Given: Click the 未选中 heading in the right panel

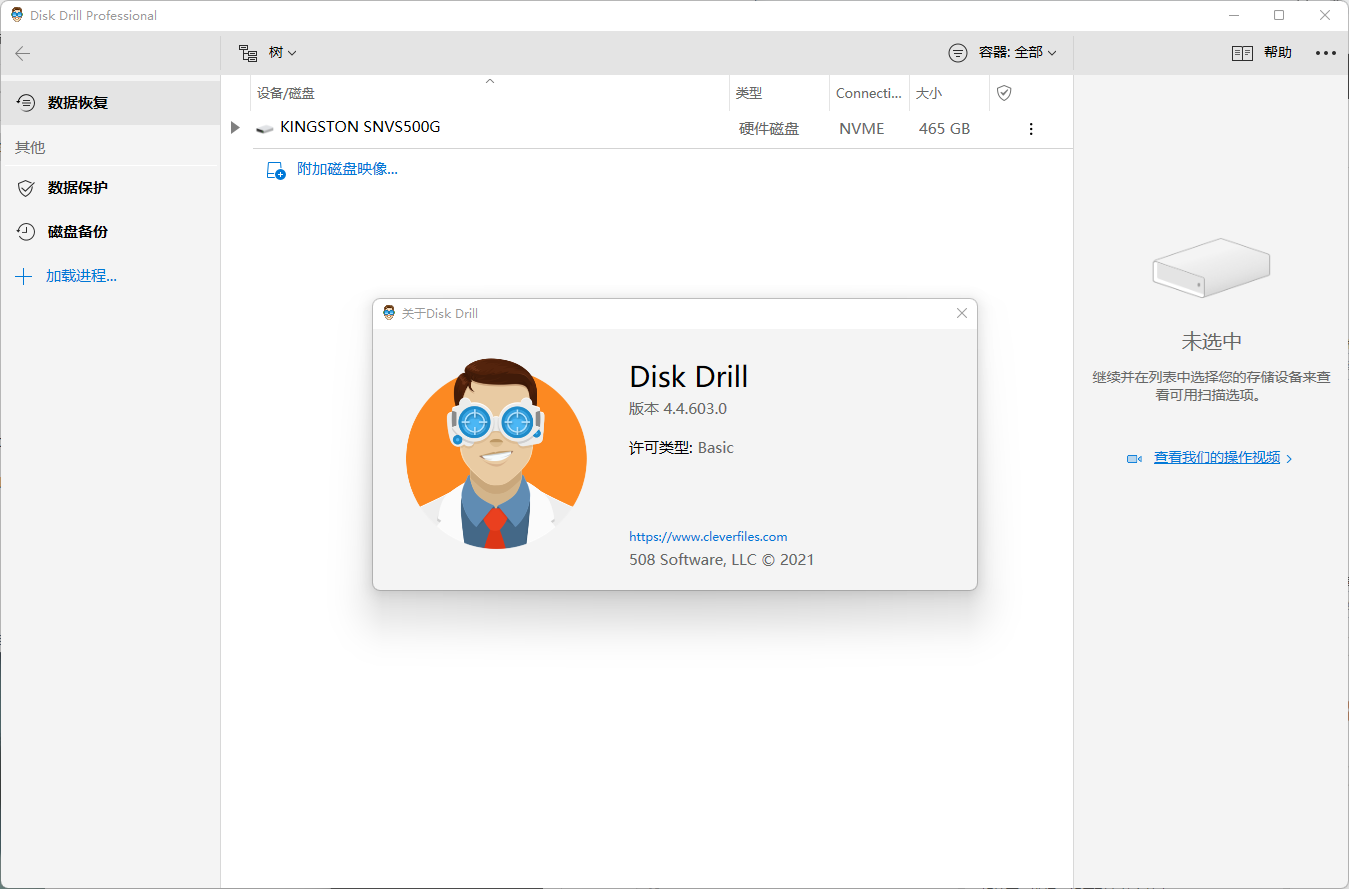Looking at the screenshot, I should [x=1212, y=341].
